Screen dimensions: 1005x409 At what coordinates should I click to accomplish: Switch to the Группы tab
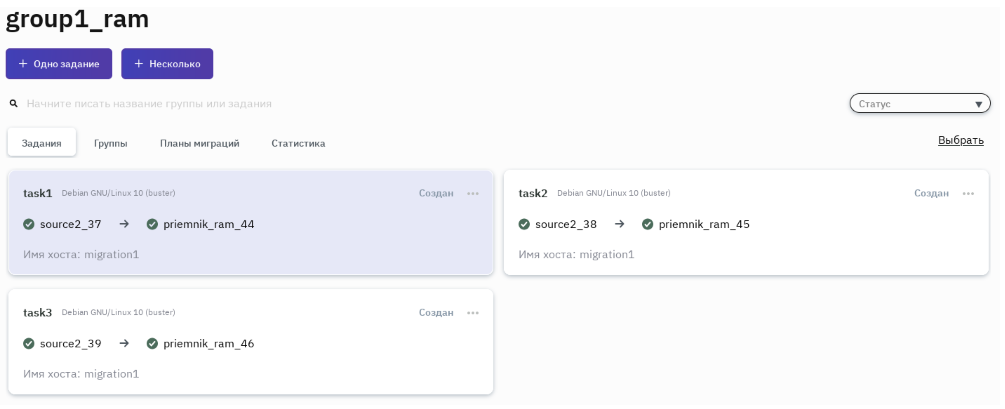(x=111, y=143)
